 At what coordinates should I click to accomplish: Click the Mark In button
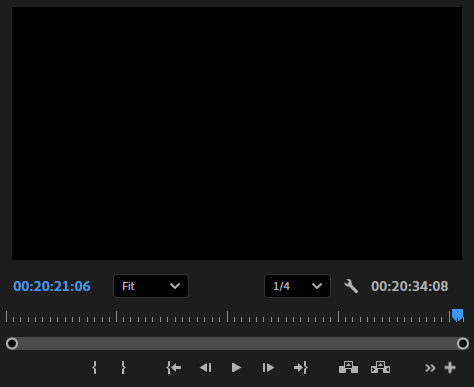click(95, 368)
